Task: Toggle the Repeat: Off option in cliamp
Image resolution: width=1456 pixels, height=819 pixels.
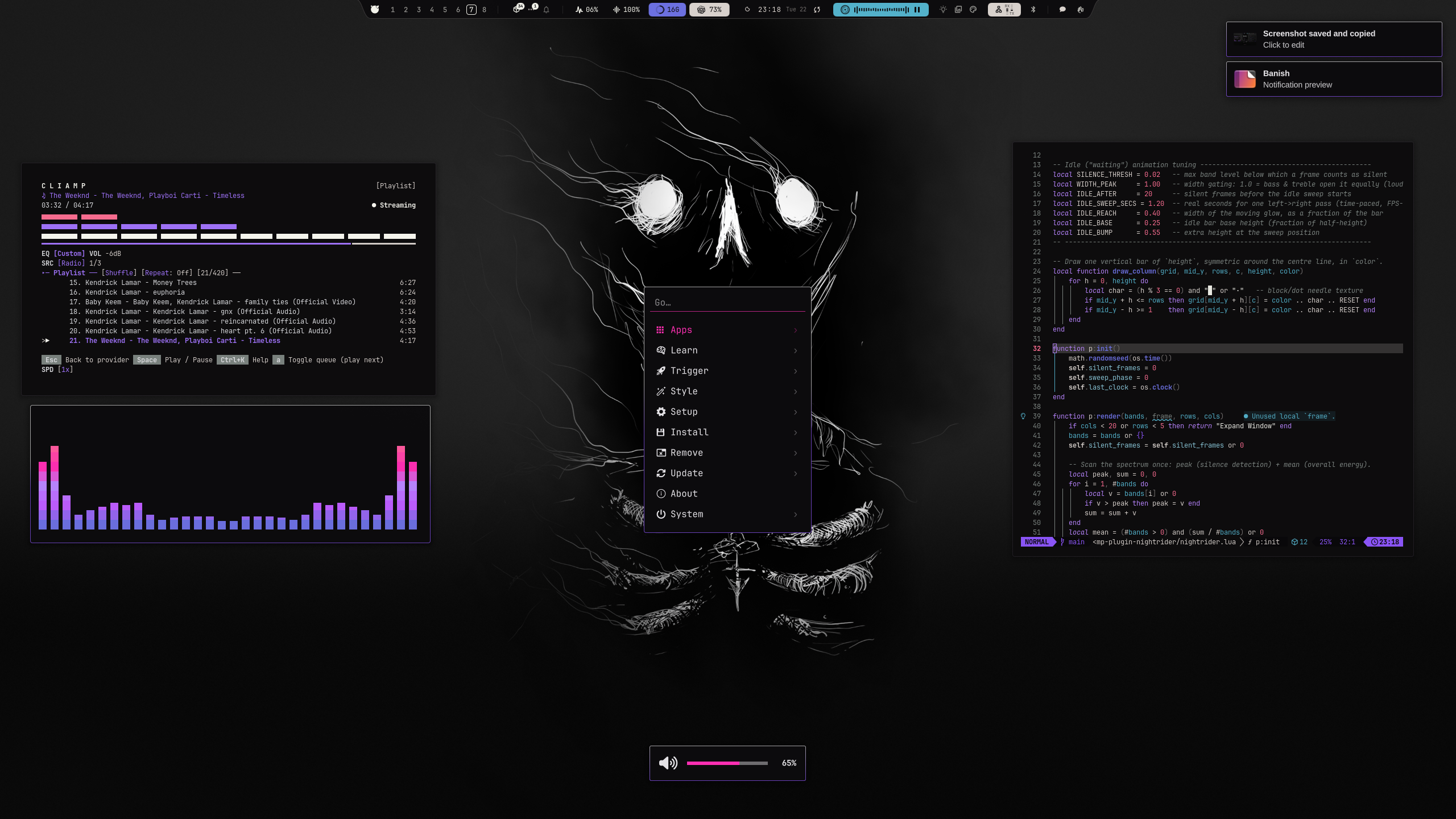Action: click(167, 273)
